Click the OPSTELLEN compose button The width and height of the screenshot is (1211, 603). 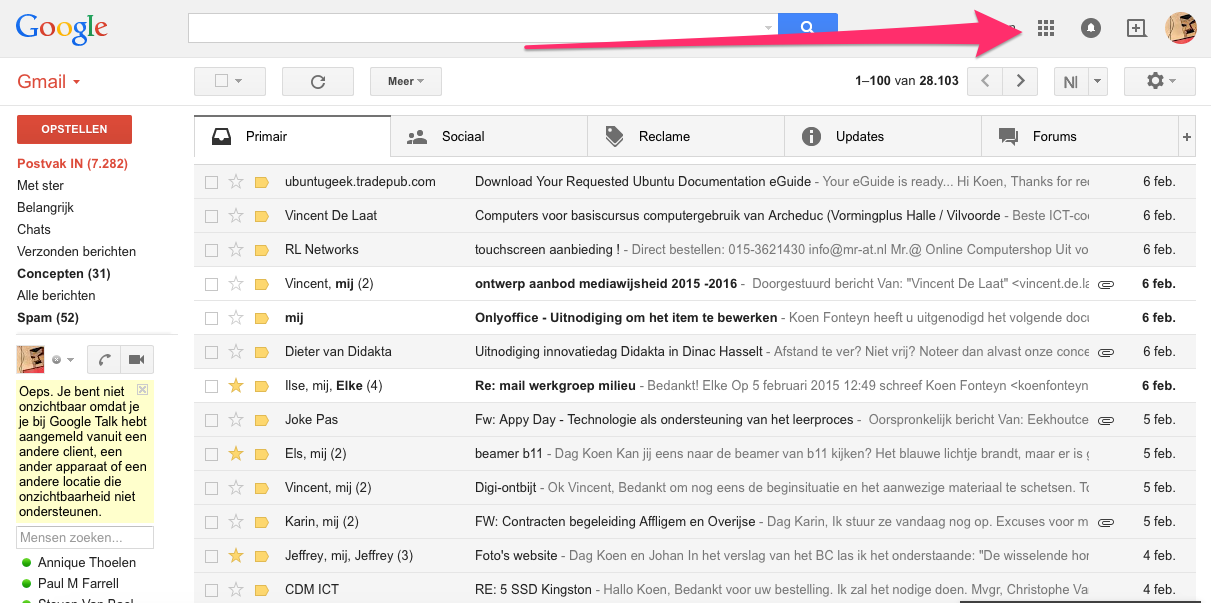pos(75,130)
